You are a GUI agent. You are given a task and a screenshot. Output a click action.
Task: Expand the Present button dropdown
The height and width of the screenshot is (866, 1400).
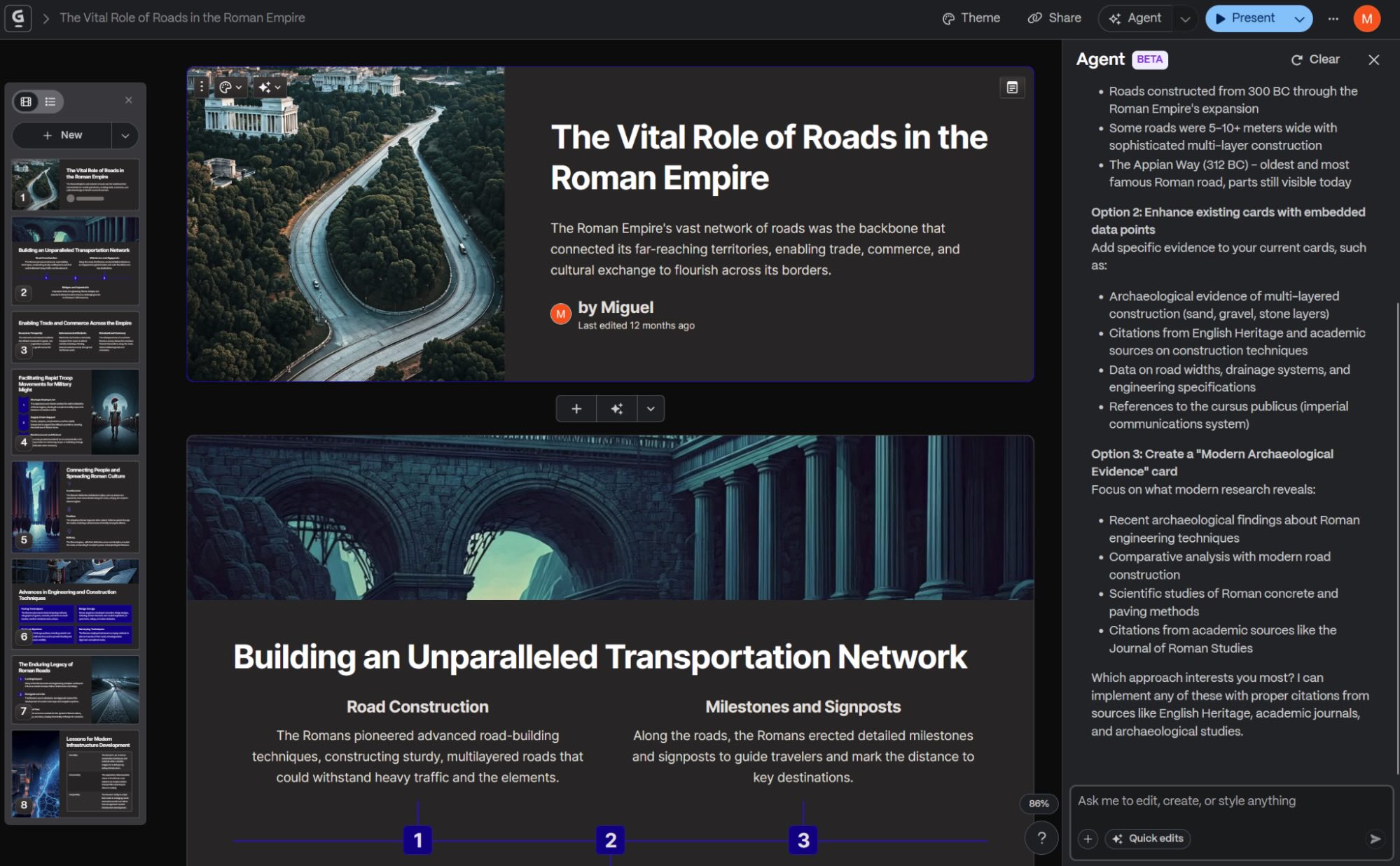(1299, 18)
